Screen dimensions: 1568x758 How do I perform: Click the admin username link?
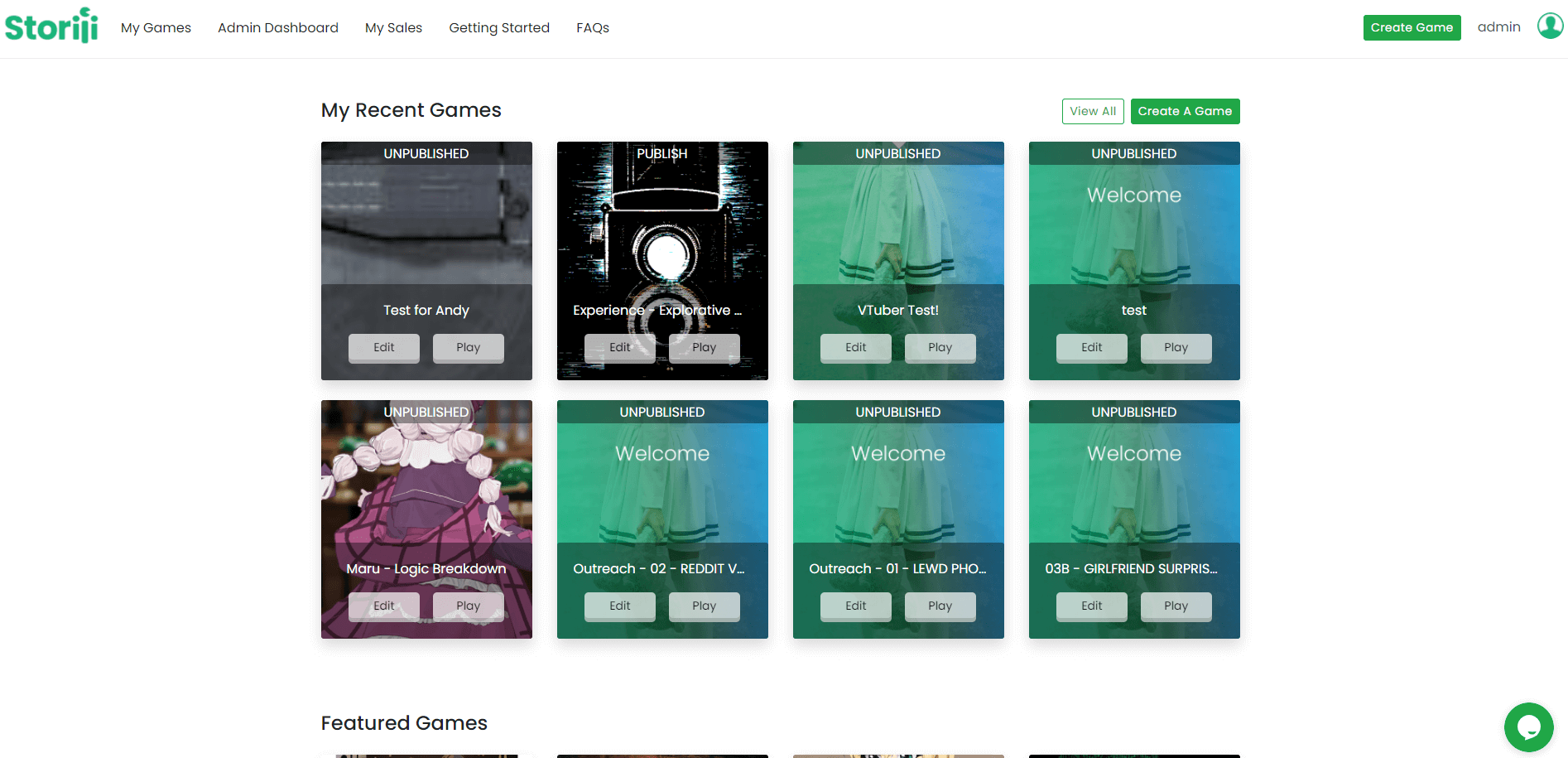(1498, 27)
